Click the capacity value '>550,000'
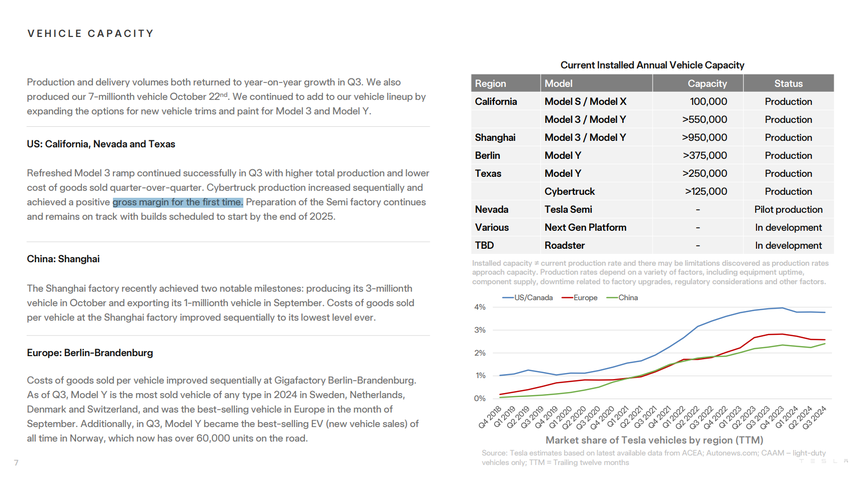868x477 pixels. pyautogui.click(x=705, y=120)
